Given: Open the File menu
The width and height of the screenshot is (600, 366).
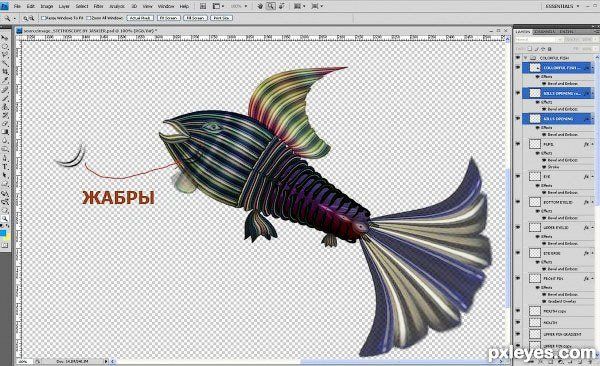Looking at the screenshot, I should point(17,6).
